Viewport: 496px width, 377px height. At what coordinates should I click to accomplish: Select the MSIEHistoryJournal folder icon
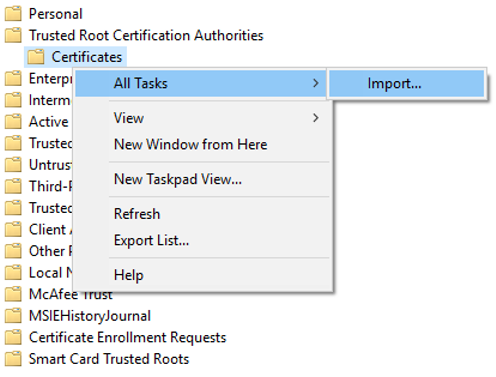tap(13, 316)
